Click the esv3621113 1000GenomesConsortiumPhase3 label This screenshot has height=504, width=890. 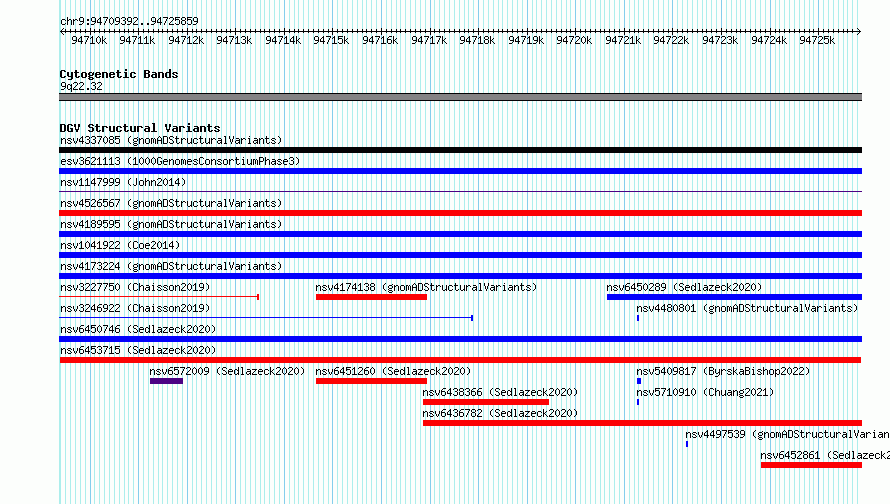[x=180, y=161]
